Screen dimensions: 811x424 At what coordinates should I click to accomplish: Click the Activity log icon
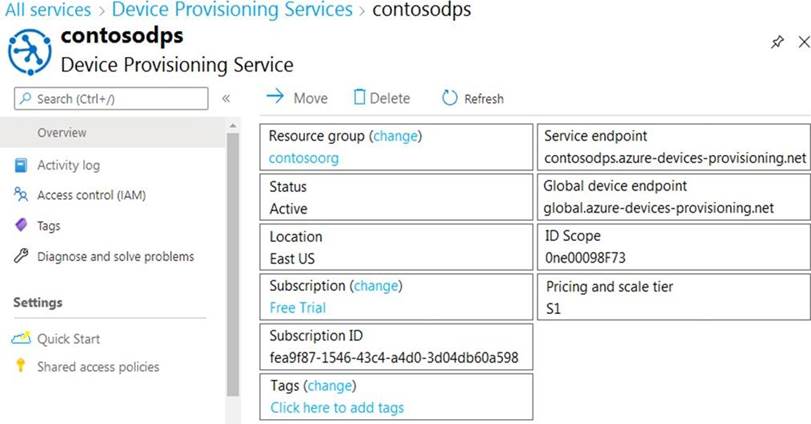coord(20,165)
